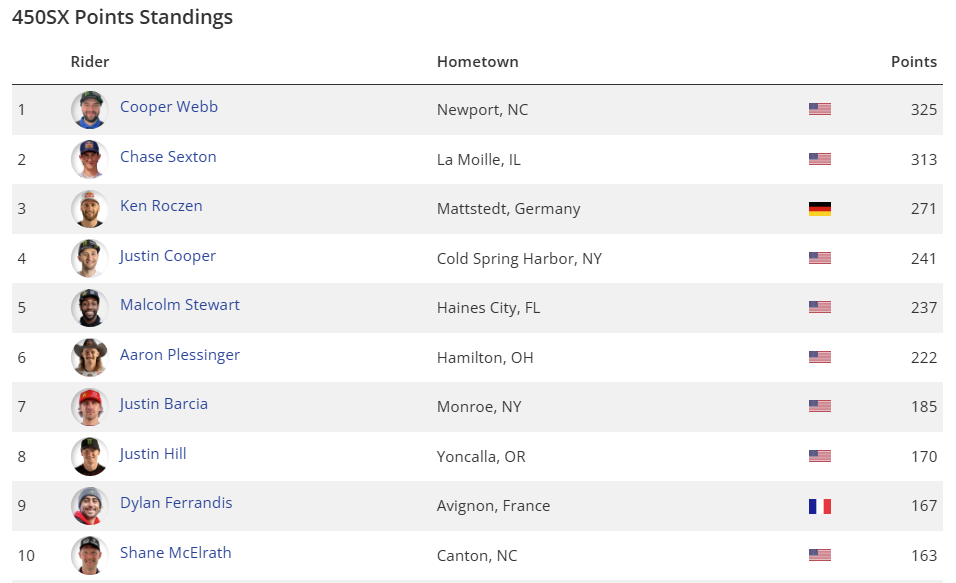Click Malcolm Stewart's rider avatar

pos(89,308)
